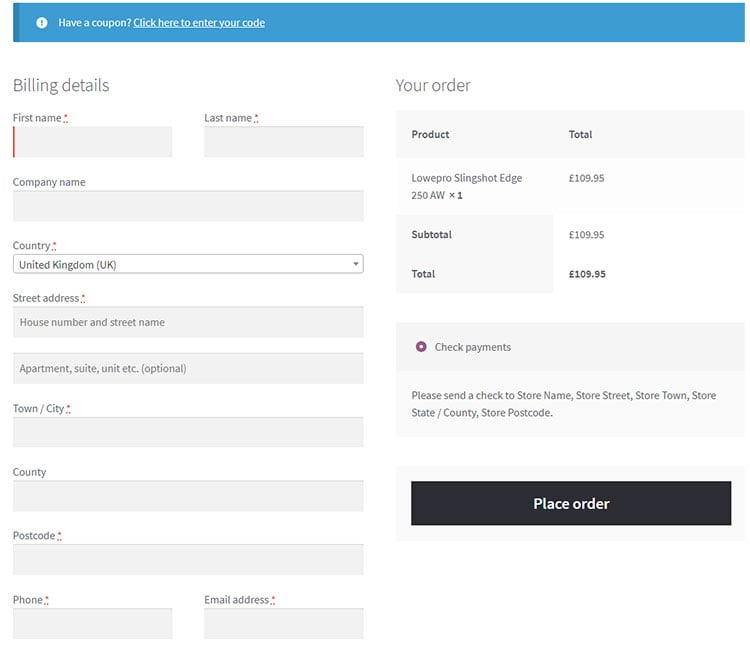Click the 'Lowepro Slingshot Edge 250 AW' product name
This screenshot has height=669, width=750.
click(x=466, y=186)
